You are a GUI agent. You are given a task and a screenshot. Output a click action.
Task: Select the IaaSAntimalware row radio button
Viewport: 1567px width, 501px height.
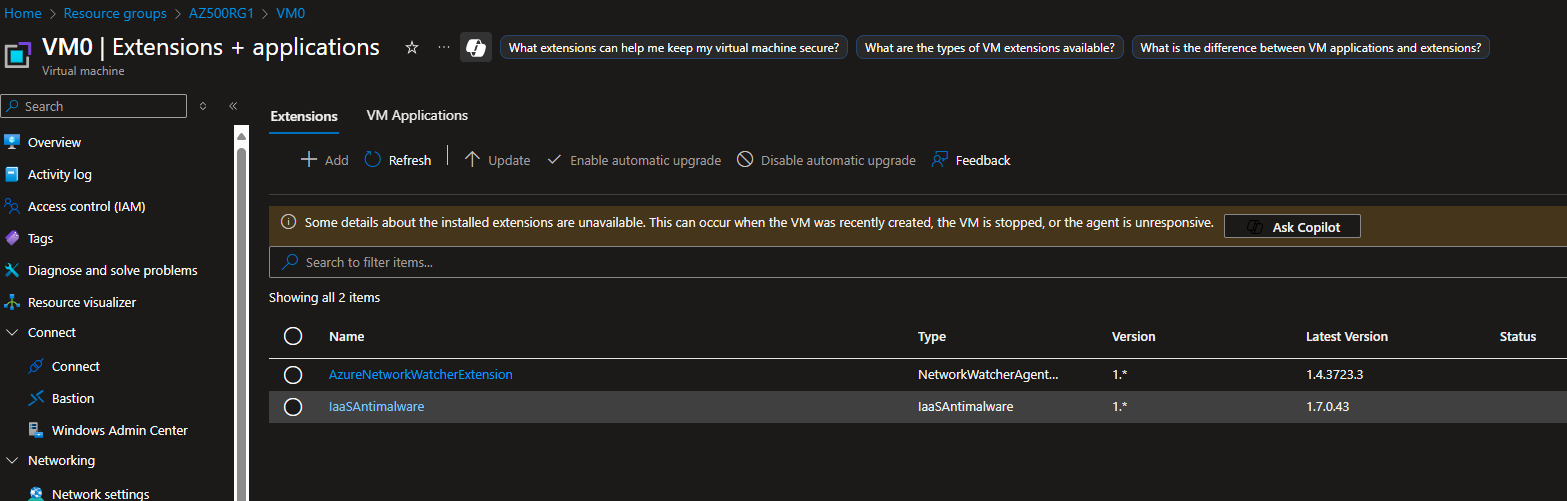point(293,407)
